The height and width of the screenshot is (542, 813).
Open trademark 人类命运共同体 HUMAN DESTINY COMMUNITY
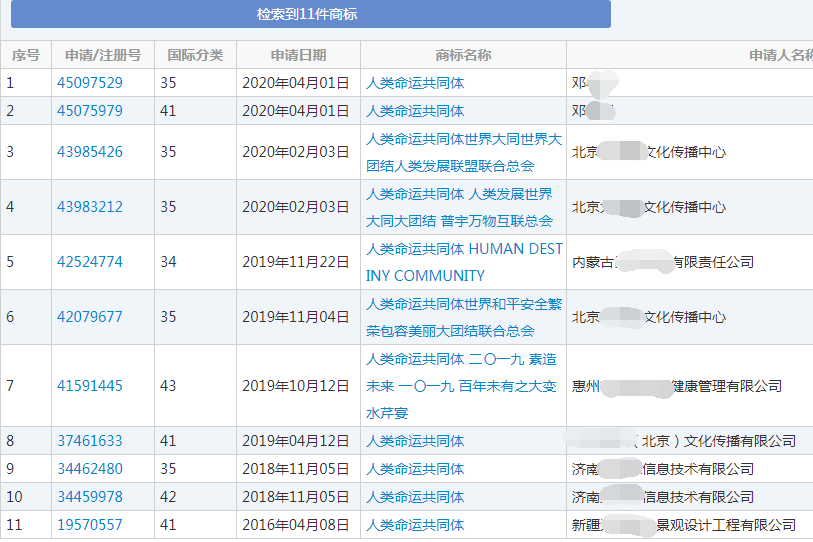tap(464, 262)
